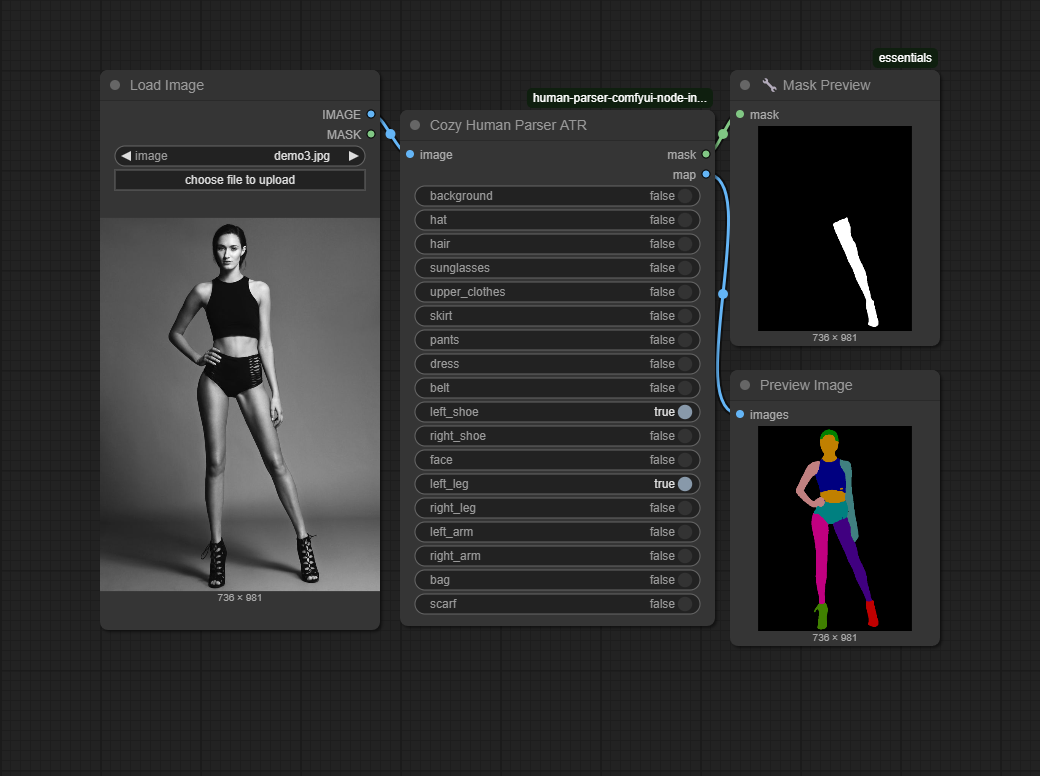This screenshot has height=776, width=1040.
Task: Click the images input port on Preview Image
Action: [x=740, y=415]
